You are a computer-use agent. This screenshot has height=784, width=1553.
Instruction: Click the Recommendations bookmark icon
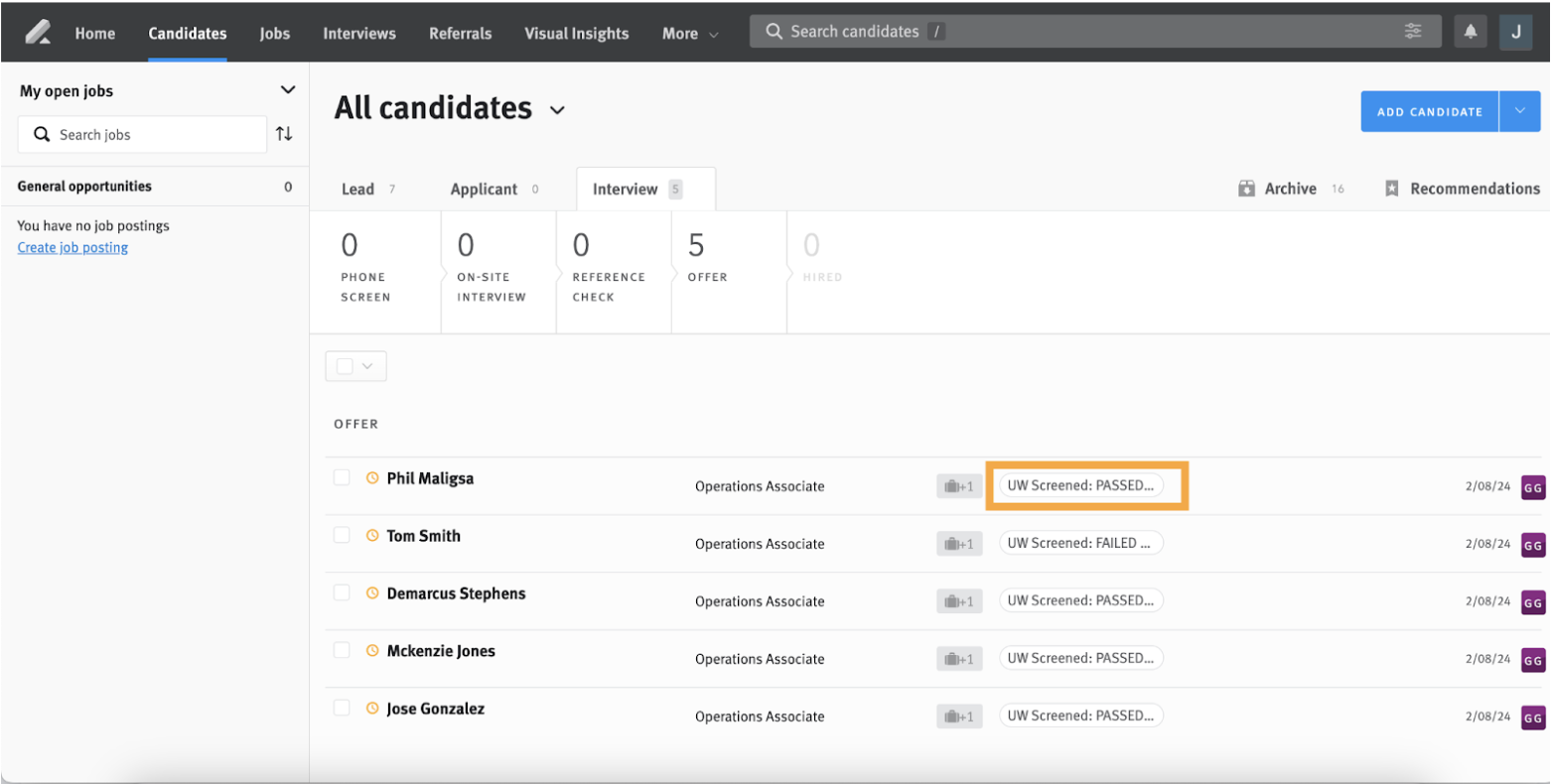pyautogui.click(x=1390, y=188)
